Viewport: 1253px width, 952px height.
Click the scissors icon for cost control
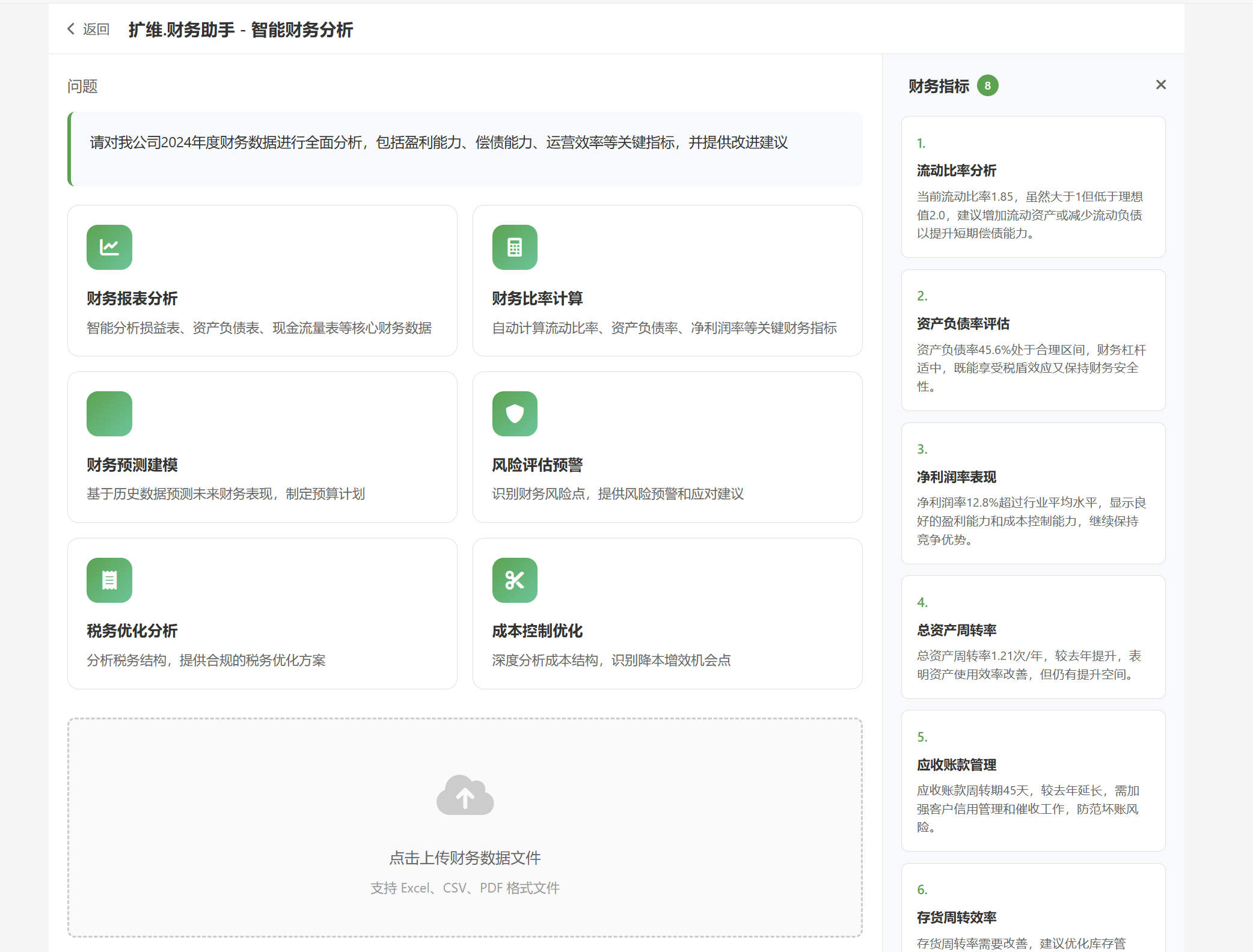click(514, 580)
